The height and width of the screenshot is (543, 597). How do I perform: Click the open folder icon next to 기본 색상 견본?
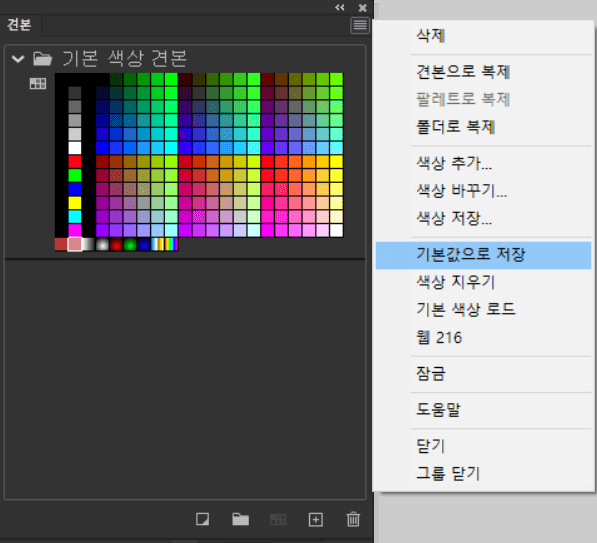tap(42, 59)
